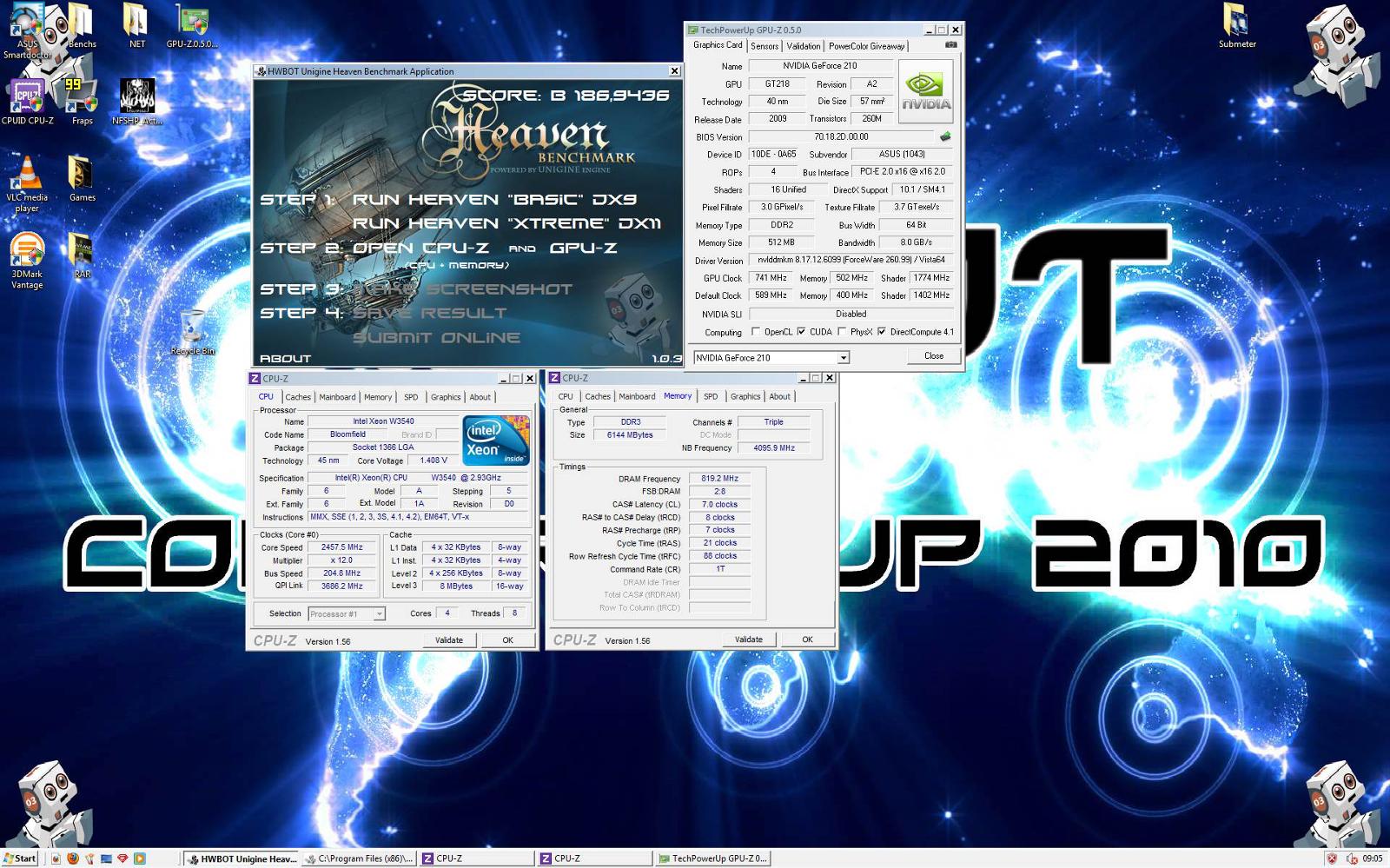Open CPUID CPU-Z desktop shortcut
Viewport: 1390px width, 868px height.
(27, 102)
